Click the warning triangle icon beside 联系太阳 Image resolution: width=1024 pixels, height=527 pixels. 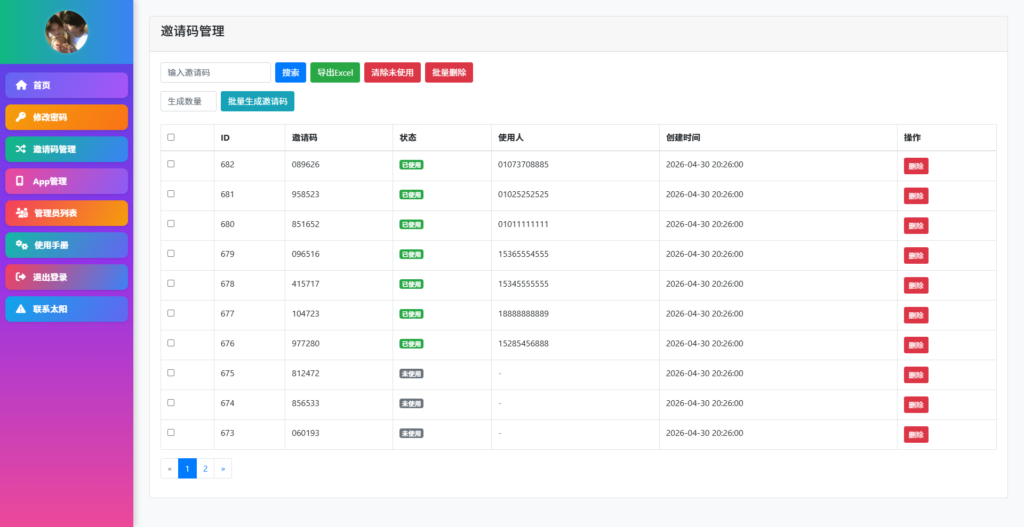click(x=21, y=309)
